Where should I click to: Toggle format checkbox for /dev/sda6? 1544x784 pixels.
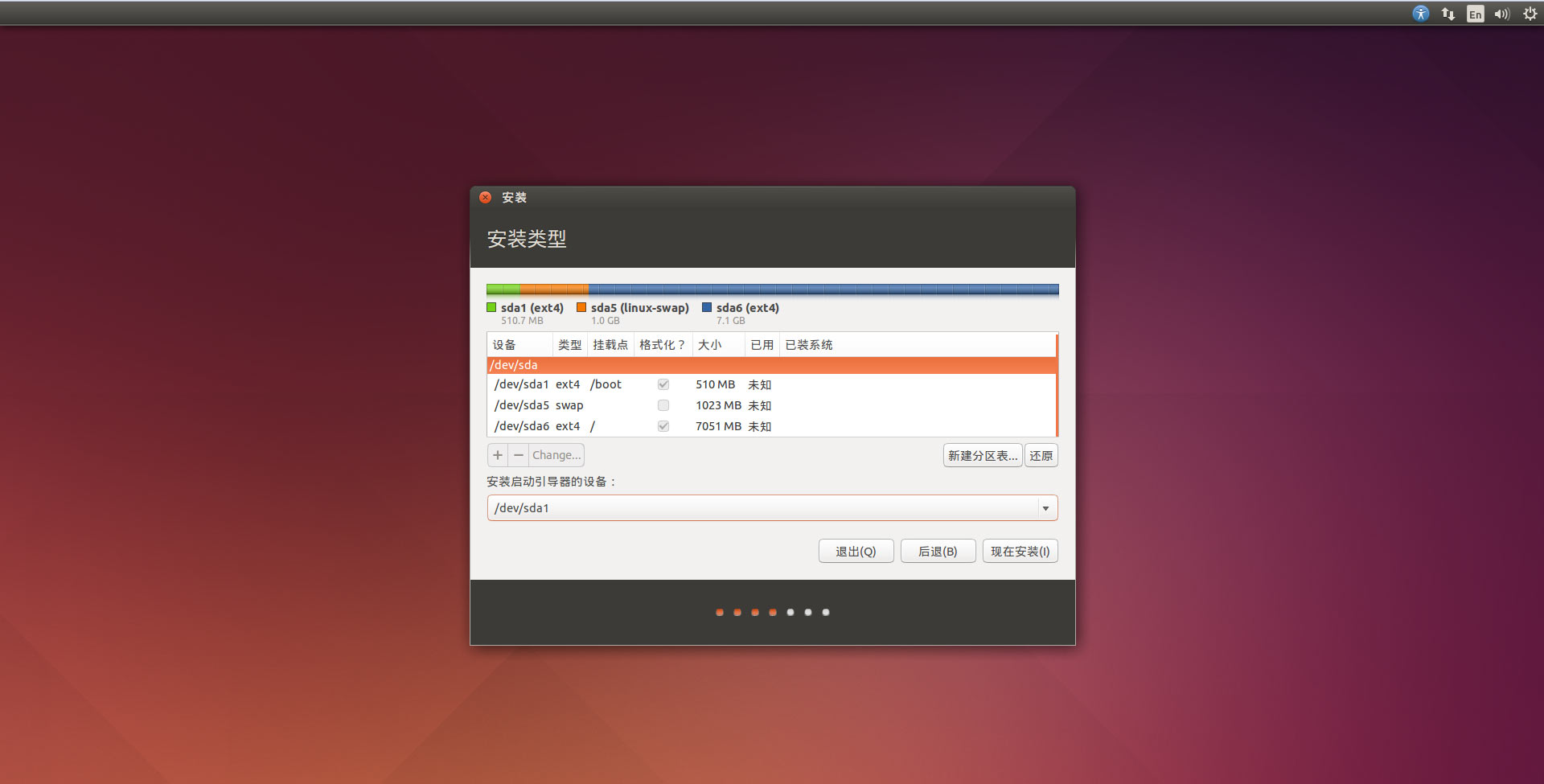[663, 426]
